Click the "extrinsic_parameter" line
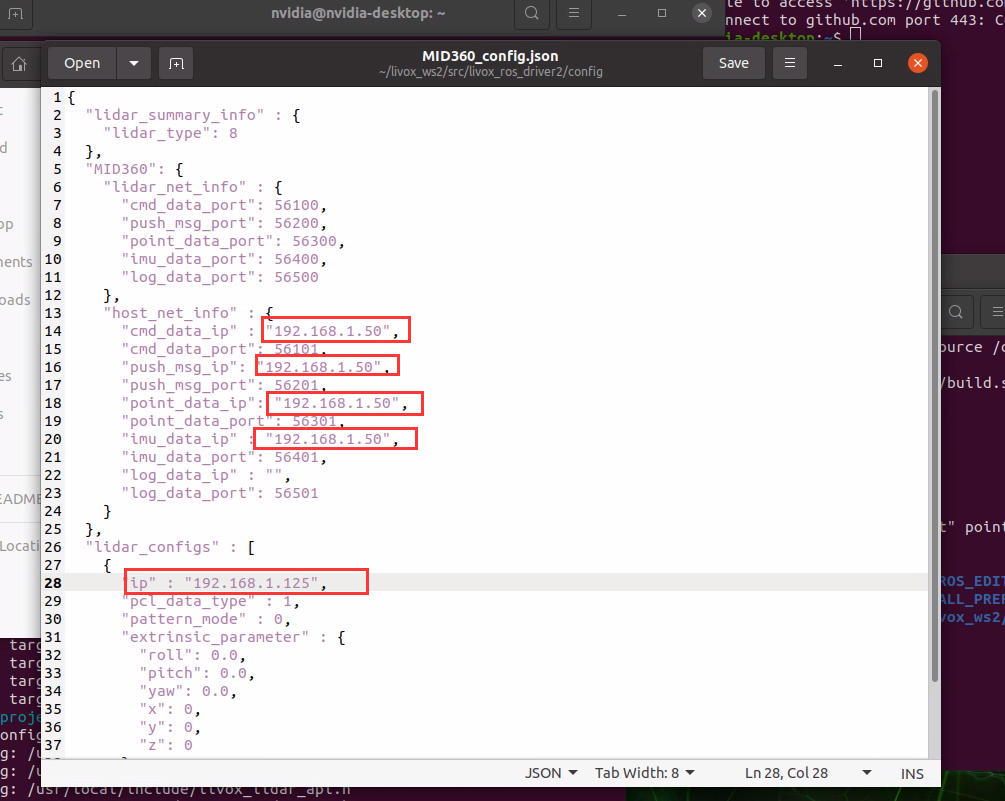The height and width of the screenshot is (801, 1005). click(x=233, y=637)
